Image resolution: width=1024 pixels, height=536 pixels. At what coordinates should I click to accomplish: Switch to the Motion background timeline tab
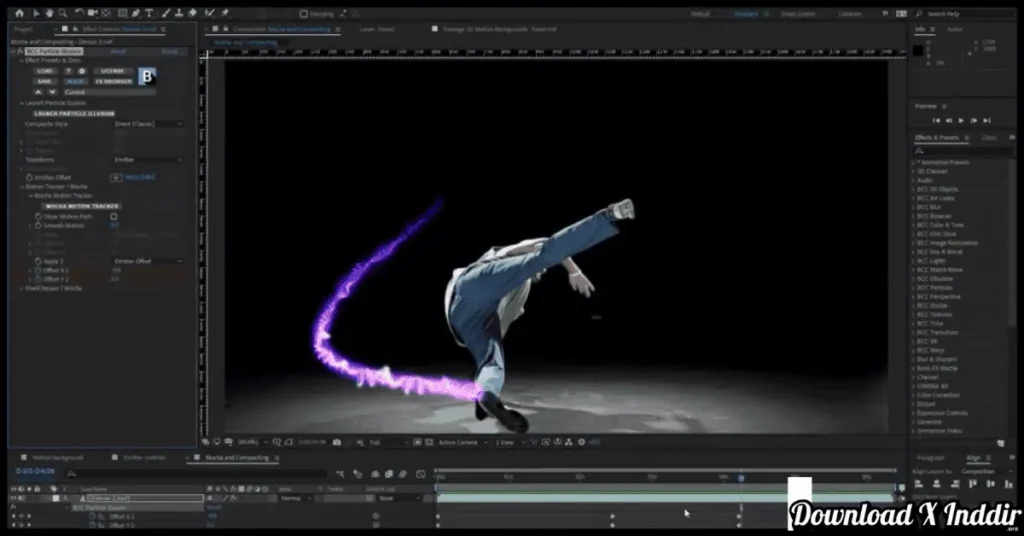pos(57,458)
